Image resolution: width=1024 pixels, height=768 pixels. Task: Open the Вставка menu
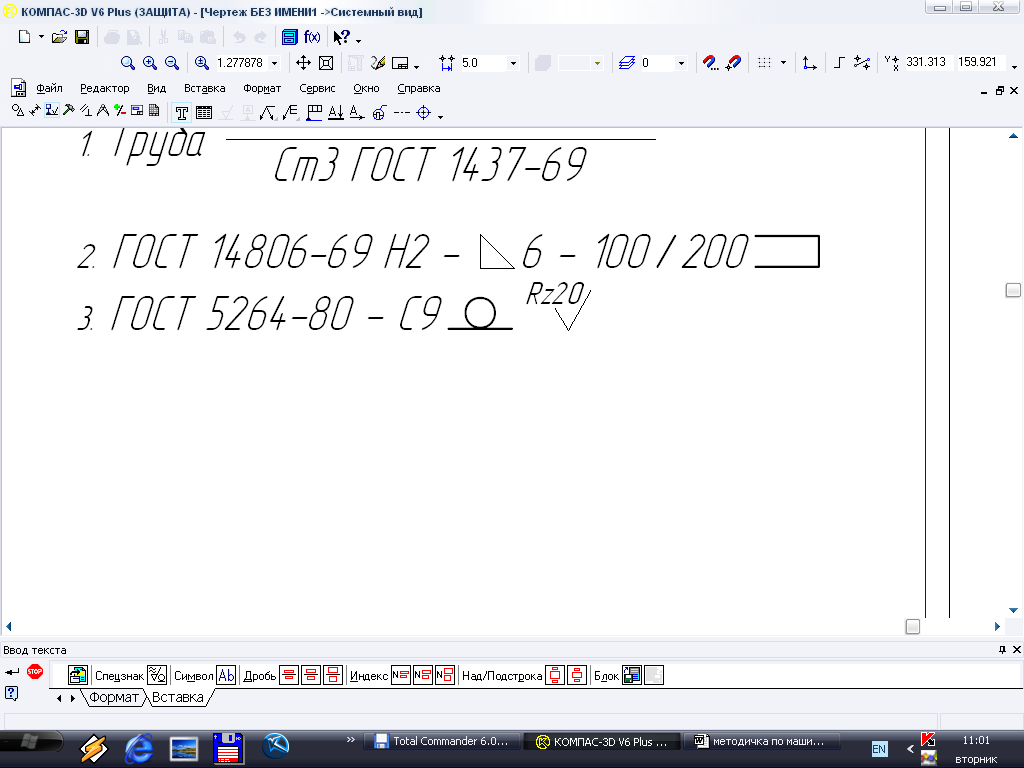point(204,88)
